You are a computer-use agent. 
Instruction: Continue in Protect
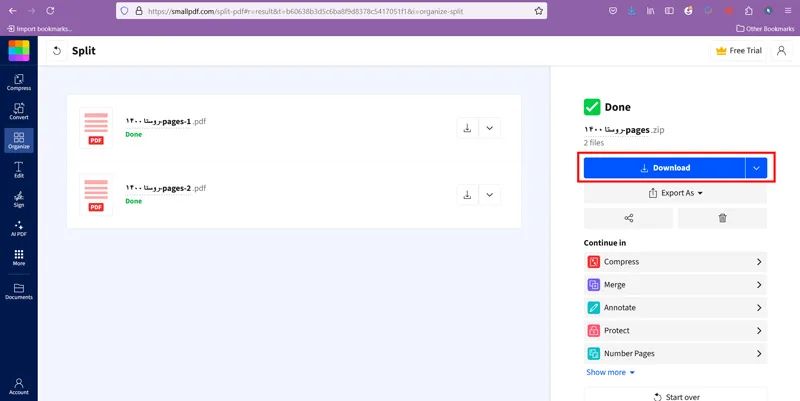click(676, 331)
